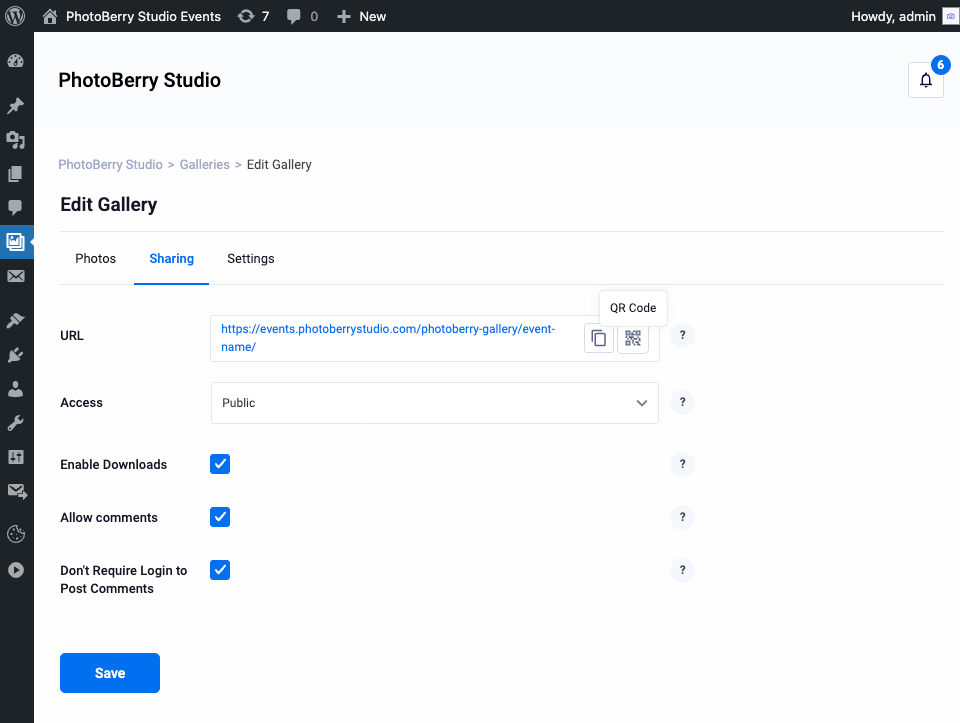Toggle Allow comments checkbox
This screenshot has height=723, width=960.
pos(220,517)
